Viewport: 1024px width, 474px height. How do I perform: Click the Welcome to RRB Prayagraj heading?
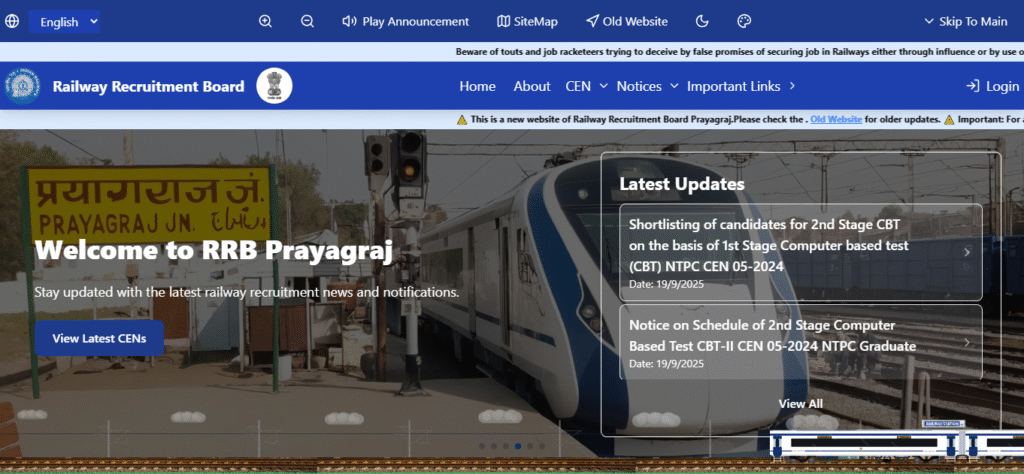pyautogui.click(x=213, y=251)
